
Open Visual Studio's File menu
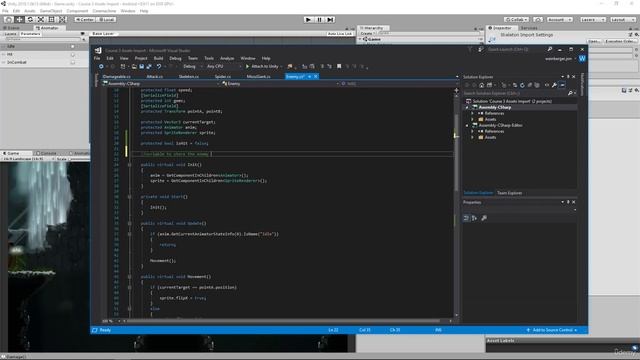click(x=97, y=58)
